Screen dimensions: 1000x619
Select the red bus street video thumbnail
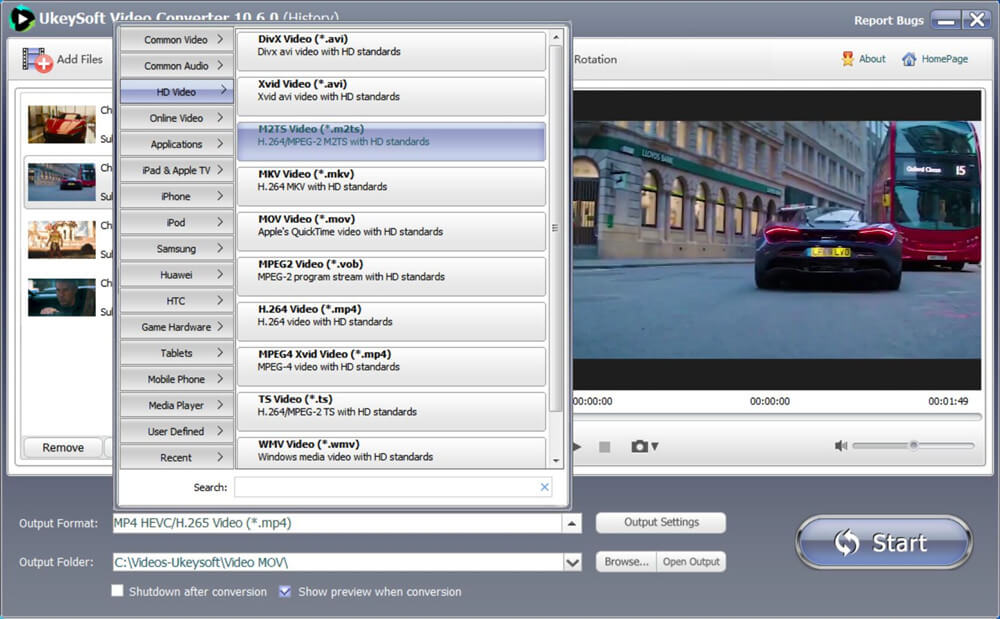point(61,182)
